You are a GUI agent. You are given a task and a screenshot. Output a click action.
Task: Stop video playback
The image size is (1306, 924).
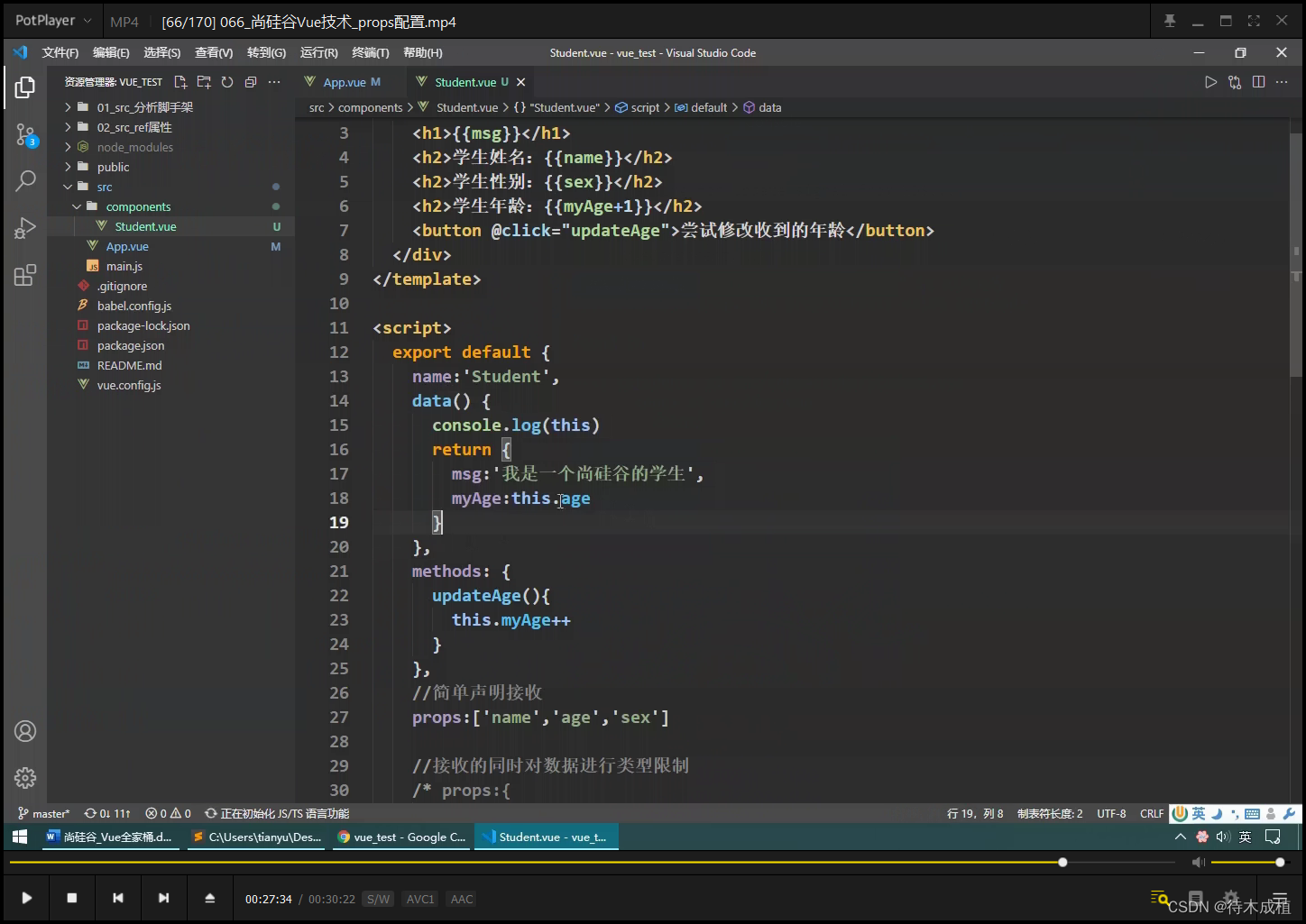[x=72, y=898]
